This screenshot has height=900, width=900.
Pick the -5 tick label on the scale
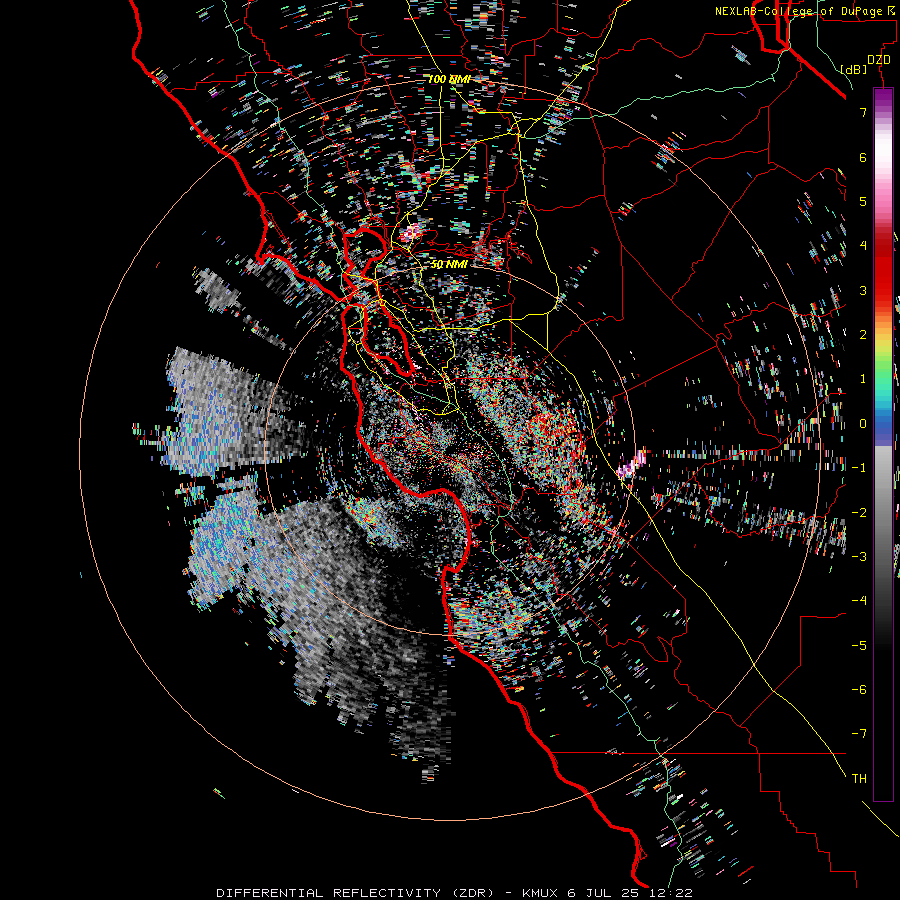point(859,646)
